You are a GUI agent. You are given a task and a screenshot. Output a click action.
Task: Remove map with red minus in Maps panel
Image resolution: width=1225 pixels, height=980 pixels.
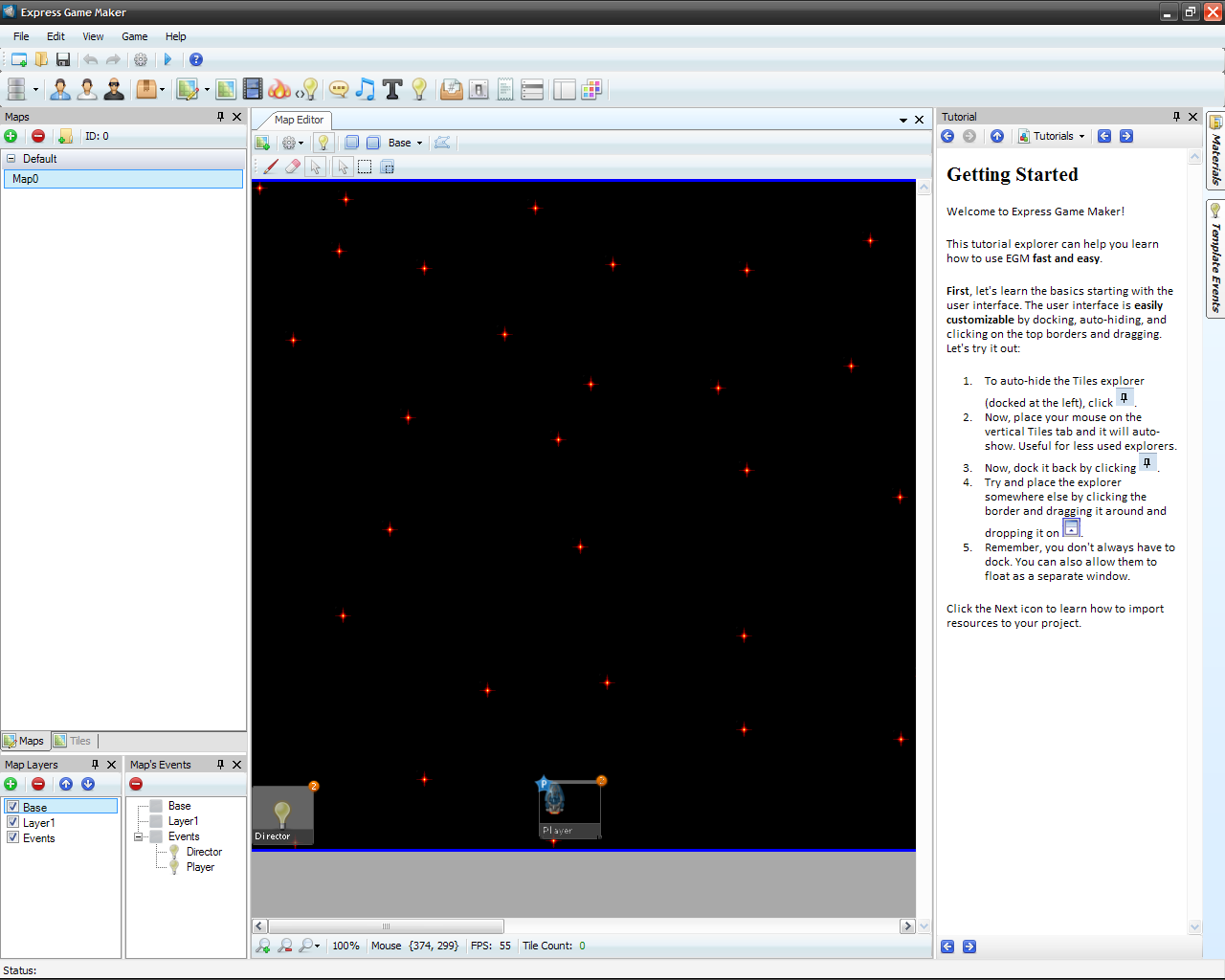[38, 136]
